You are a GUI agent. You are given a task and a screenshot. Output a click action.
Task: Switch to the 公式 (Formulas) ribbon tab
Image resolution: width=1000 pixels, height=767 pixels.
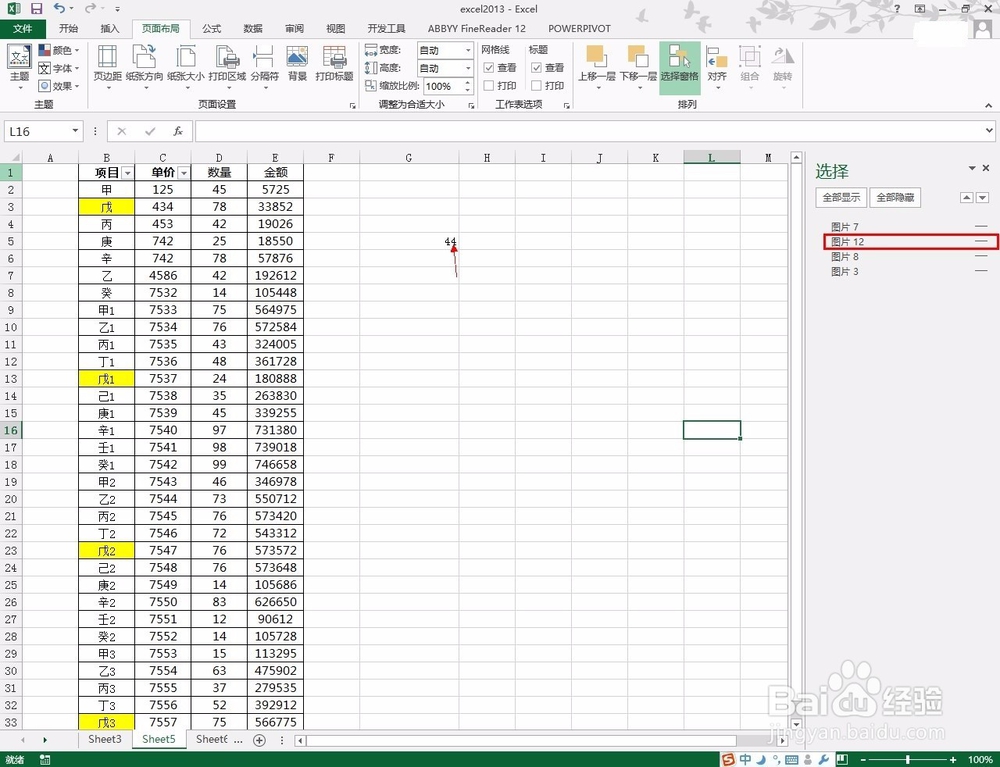click(210, 28)
